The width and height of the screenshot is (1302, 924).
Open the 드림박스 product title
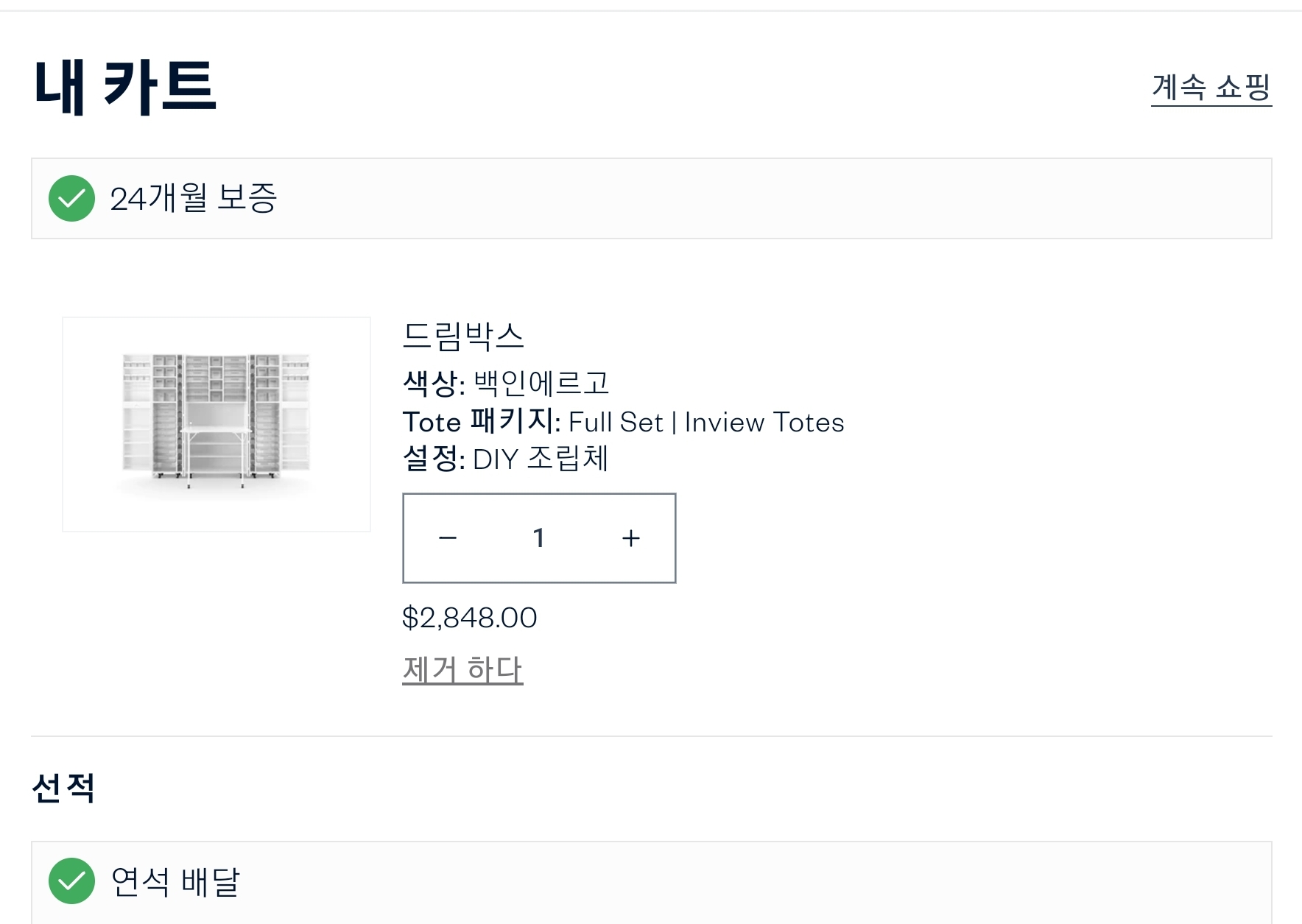[462, 336]
